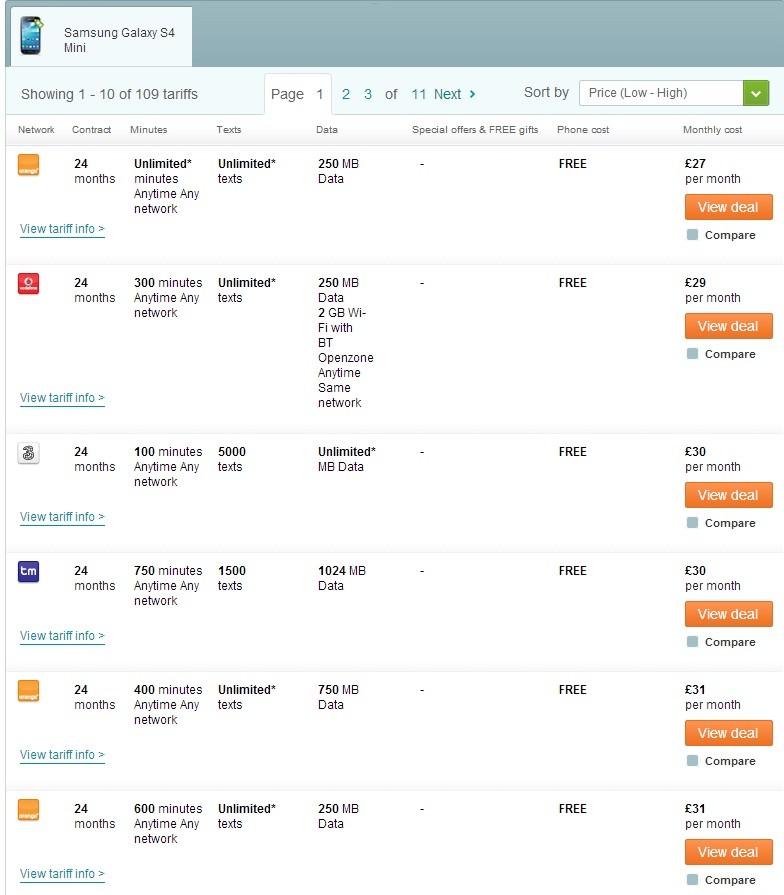Click Orange logo on 600 minutes tariff
The height and width of the screenshot is (895, 784).
(29, 810)
